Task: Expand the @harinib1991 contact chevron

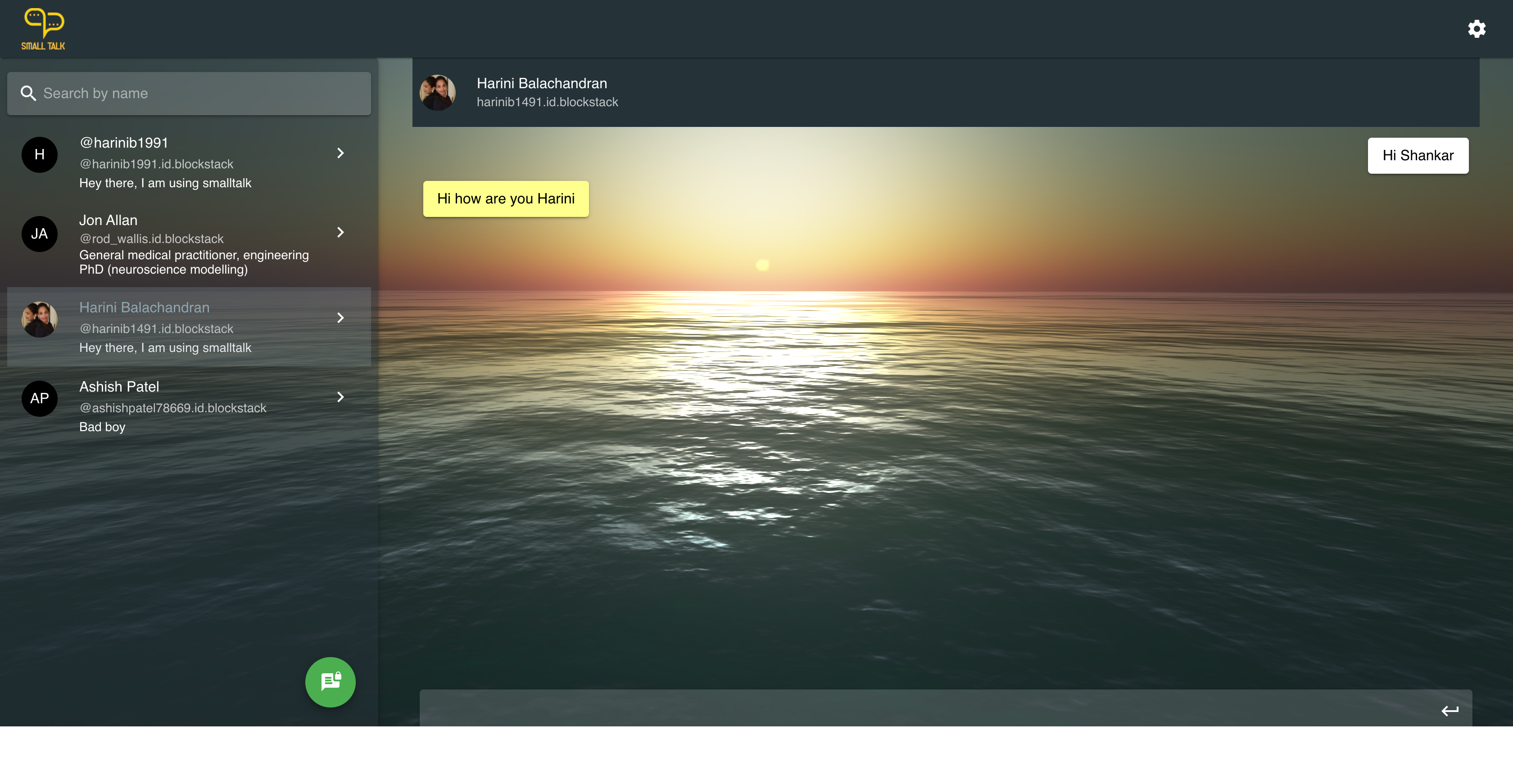Action: (x=340, y=153)
